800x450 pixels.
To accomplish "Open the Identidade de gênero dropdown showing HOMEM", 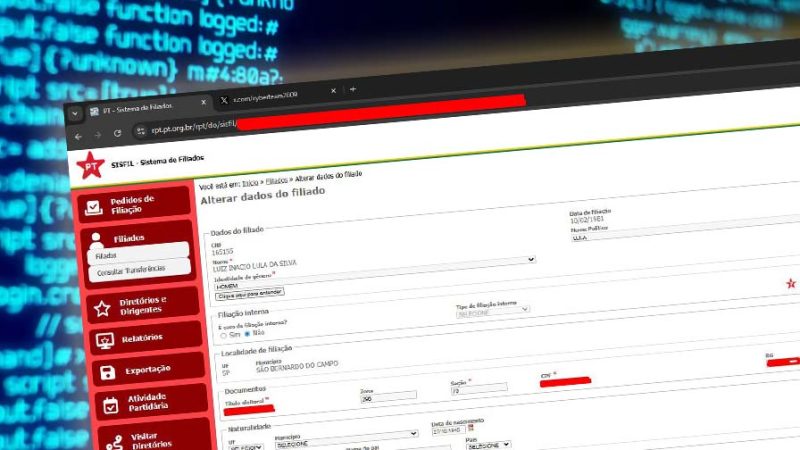I will pyautogui.click(x=374, y=273).
